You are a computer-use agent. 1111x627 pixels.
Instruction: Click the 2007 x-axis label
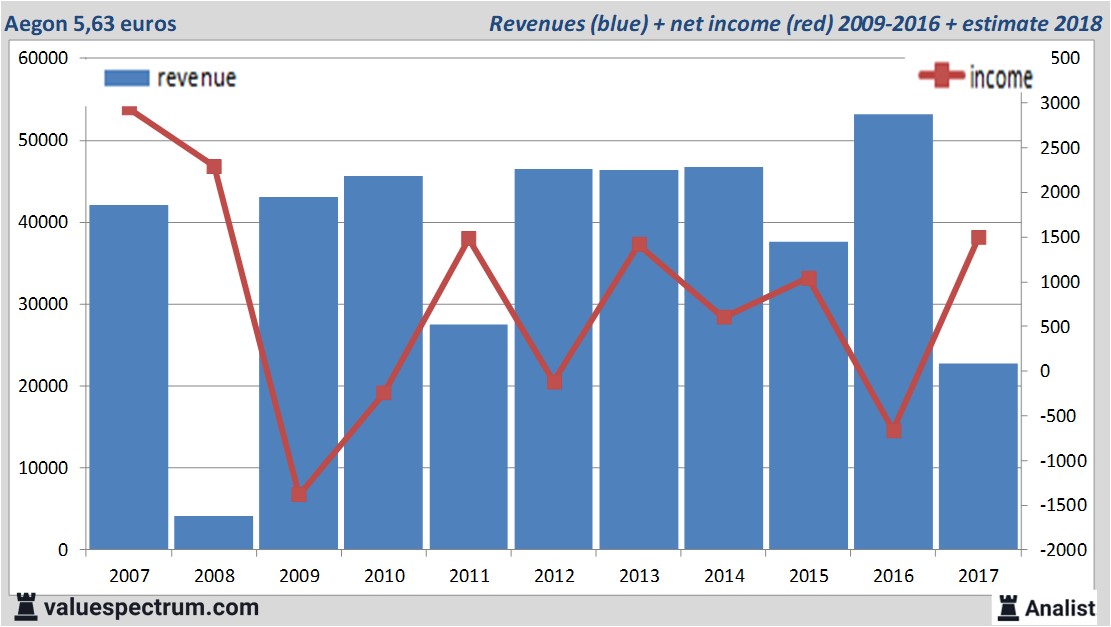129,576
